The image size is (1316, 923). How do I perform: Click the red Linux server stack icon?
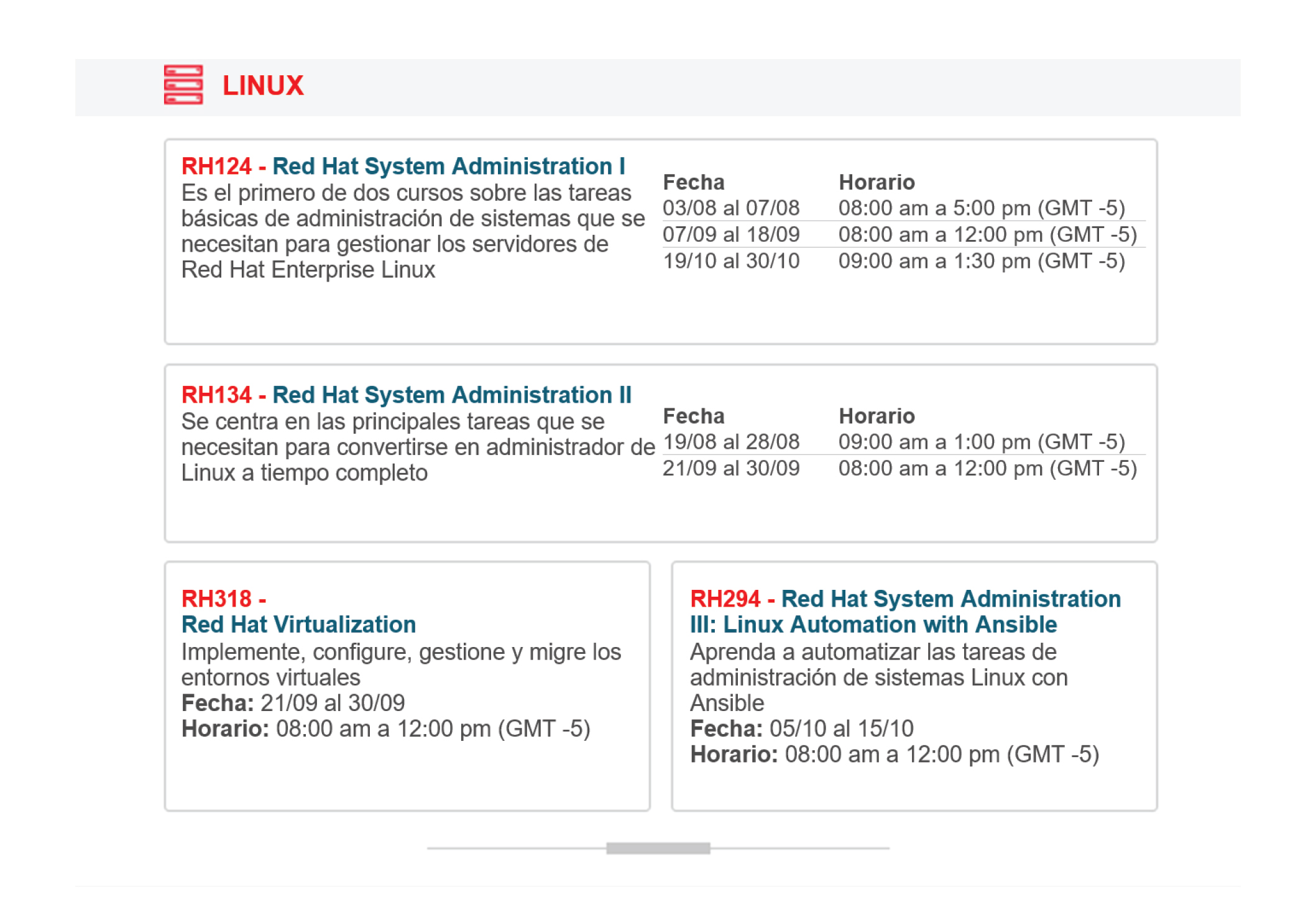click(x=183, y=85)
